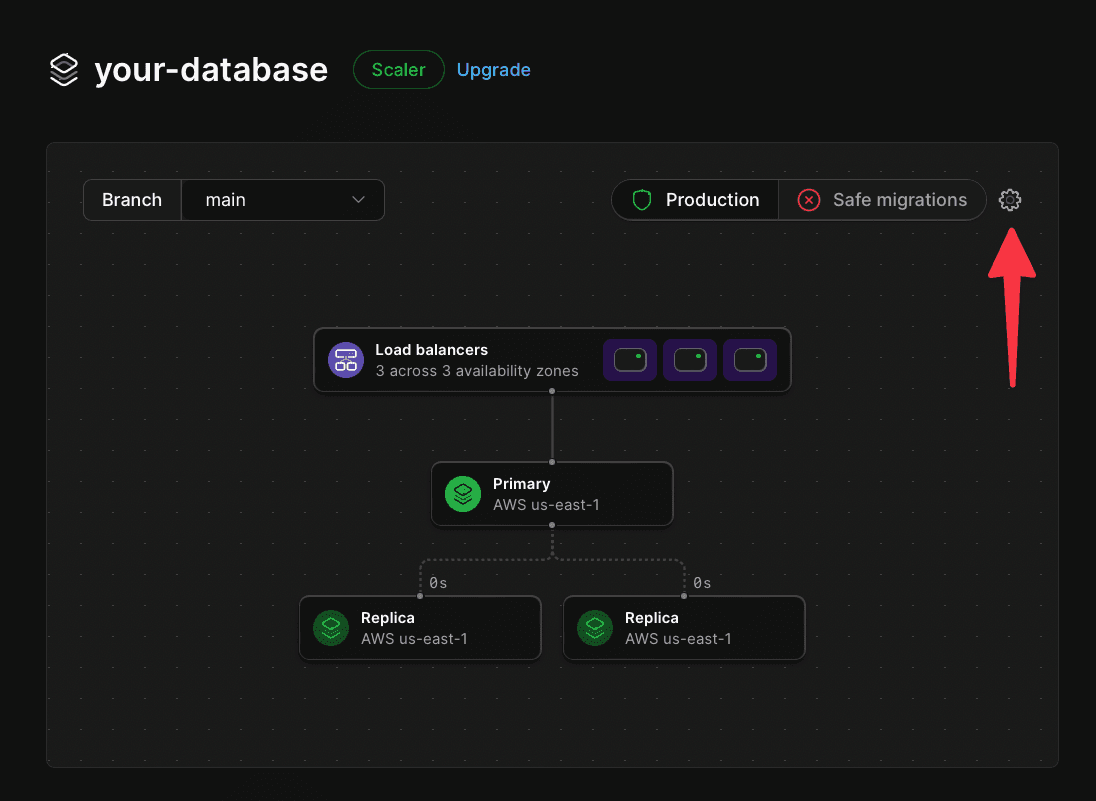Image resolution: width=1096 pixels, height=801 pixels.
Task: Click the right replica's 0s lag label
Action: click(702, 583)
